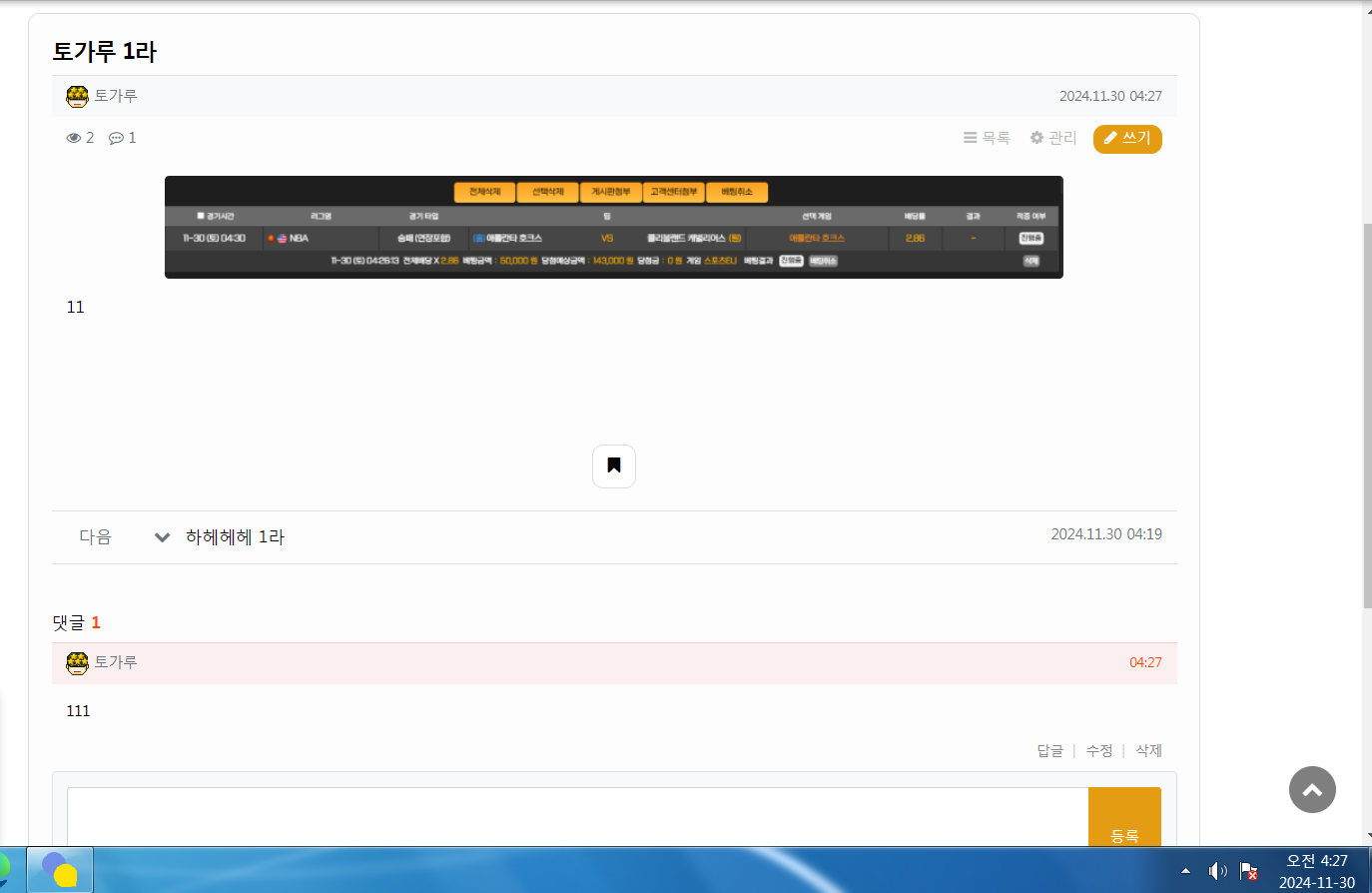Open the betting slip screenshot image
Screen dimensions: 1372x893
pos(613,227)
